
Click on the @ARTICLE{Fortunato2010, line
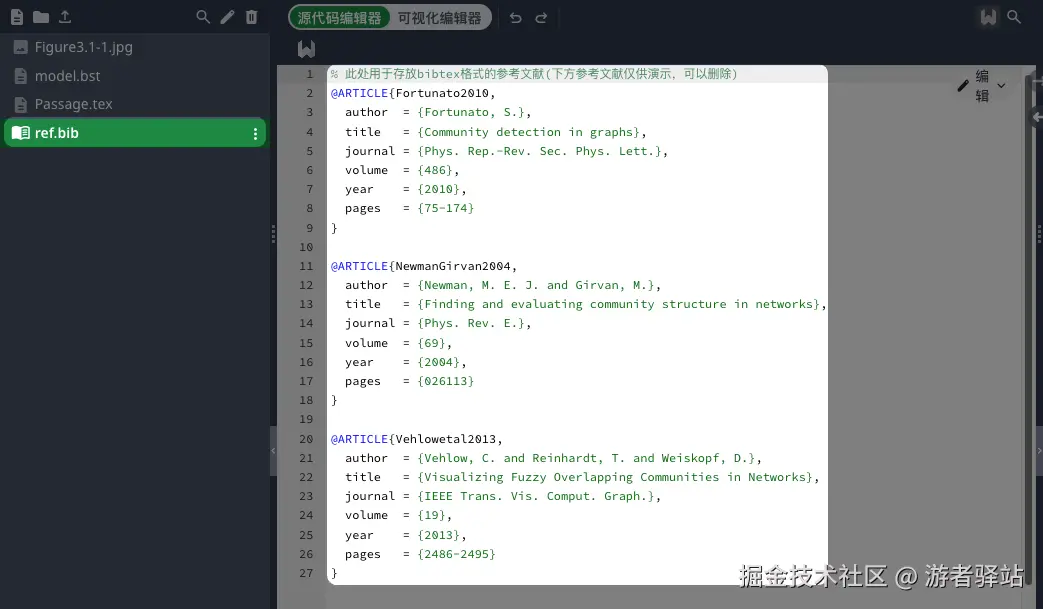click(413, 93)
